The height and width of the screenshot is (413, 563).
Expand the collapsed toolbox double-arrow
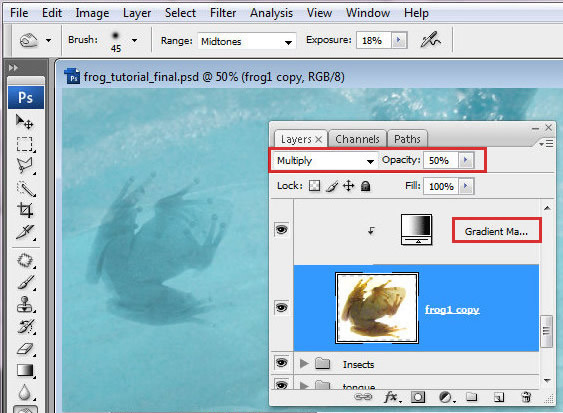click(13, 68)
